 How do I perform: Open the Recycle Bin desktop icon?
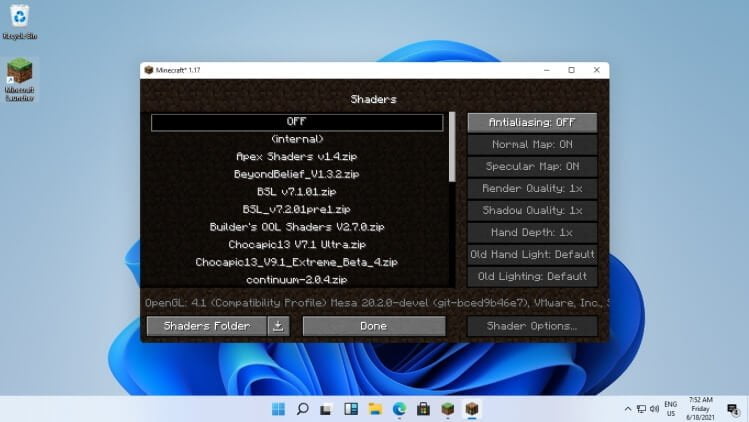(19, 22)
